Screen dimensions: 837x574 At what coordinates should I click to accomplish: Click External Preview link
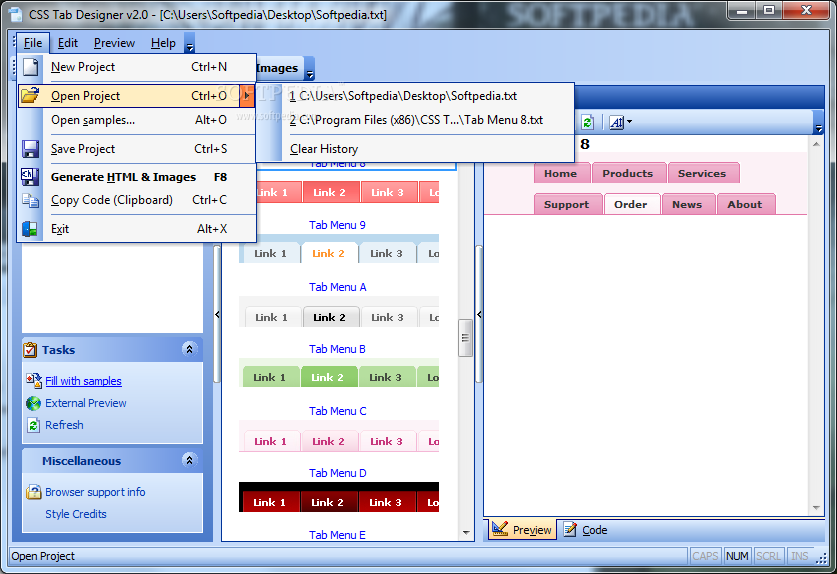pos(85,403)
